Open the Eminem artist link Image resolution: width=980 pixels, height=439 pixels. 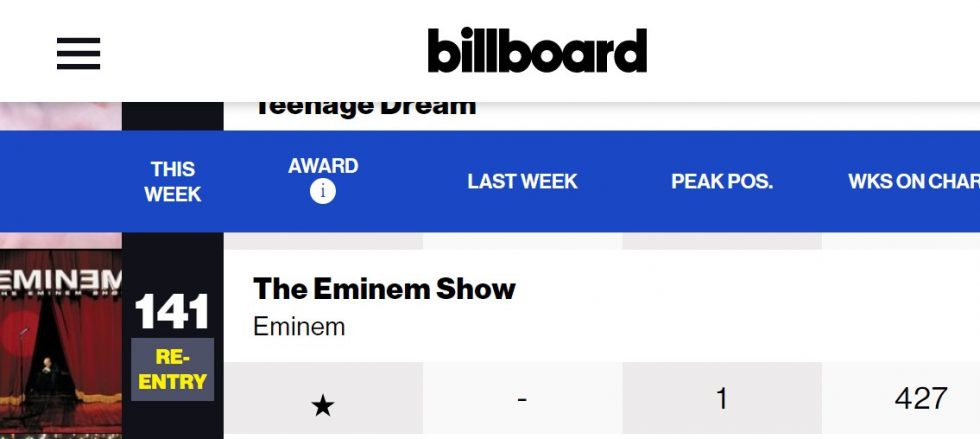tap(299, 326)
